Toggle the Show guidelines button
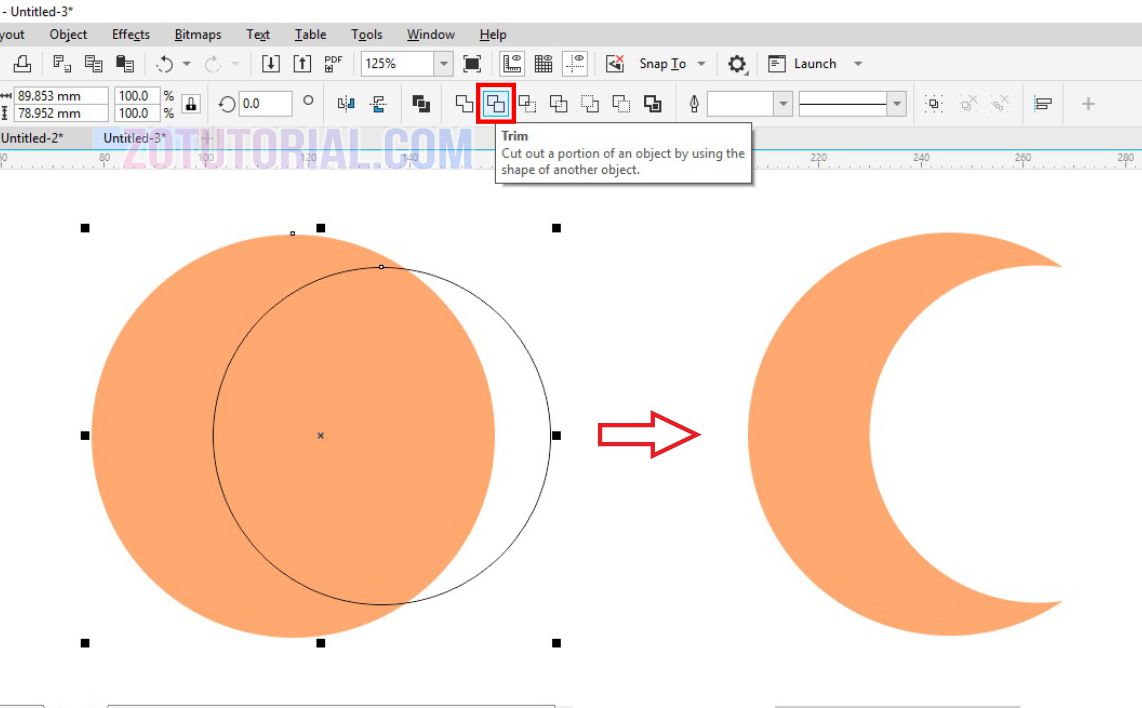The height and width of the screenshot is (708, 1142). coord(575,64)
